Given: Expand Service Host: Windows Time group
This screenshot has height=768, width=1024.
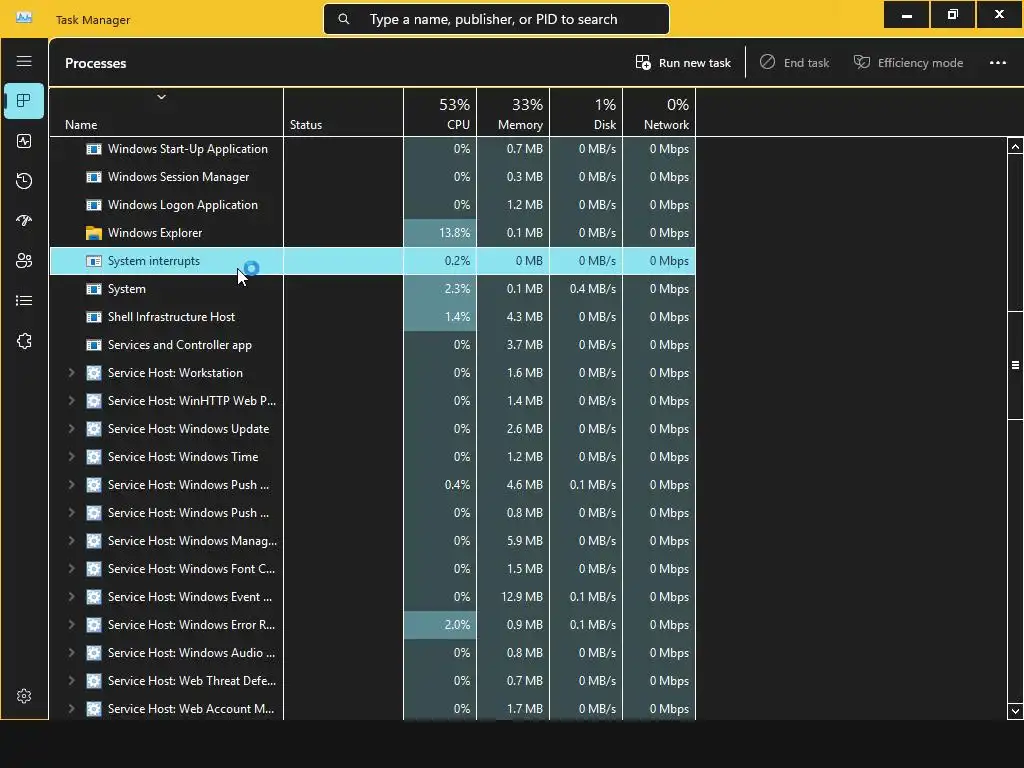Looking at the screenshot, I should [x=71, y=457].
